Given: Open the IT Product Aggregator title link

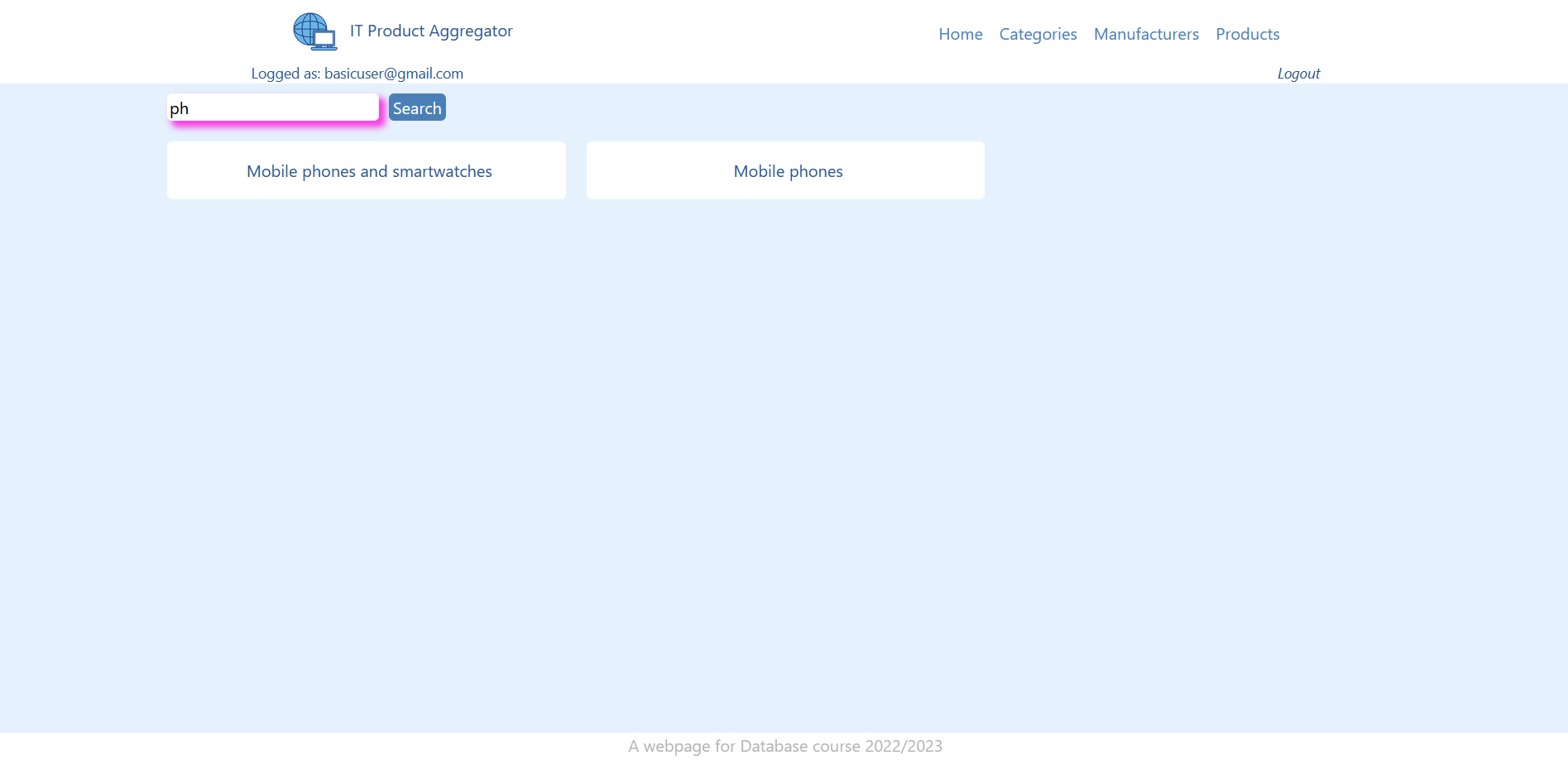Looking at the screenshot, I should 430,31.
